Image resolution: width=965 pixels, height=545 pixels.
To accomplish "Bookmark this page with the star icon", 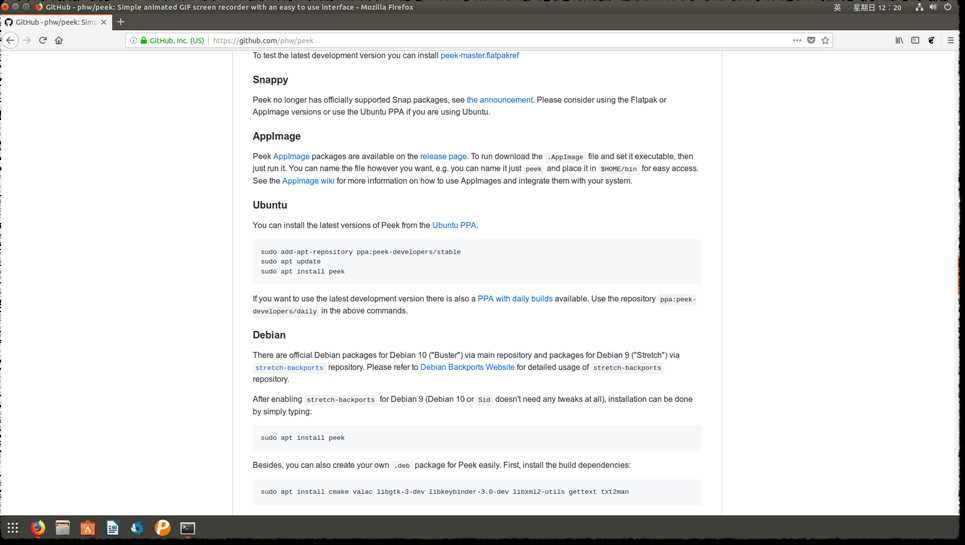I will pos(825,40).
